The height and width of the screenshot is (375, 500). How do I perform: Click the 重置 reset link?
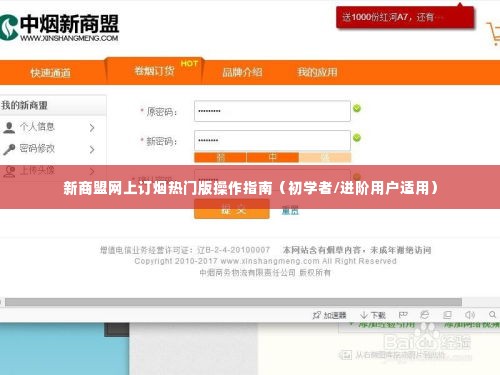coord(290,210)
